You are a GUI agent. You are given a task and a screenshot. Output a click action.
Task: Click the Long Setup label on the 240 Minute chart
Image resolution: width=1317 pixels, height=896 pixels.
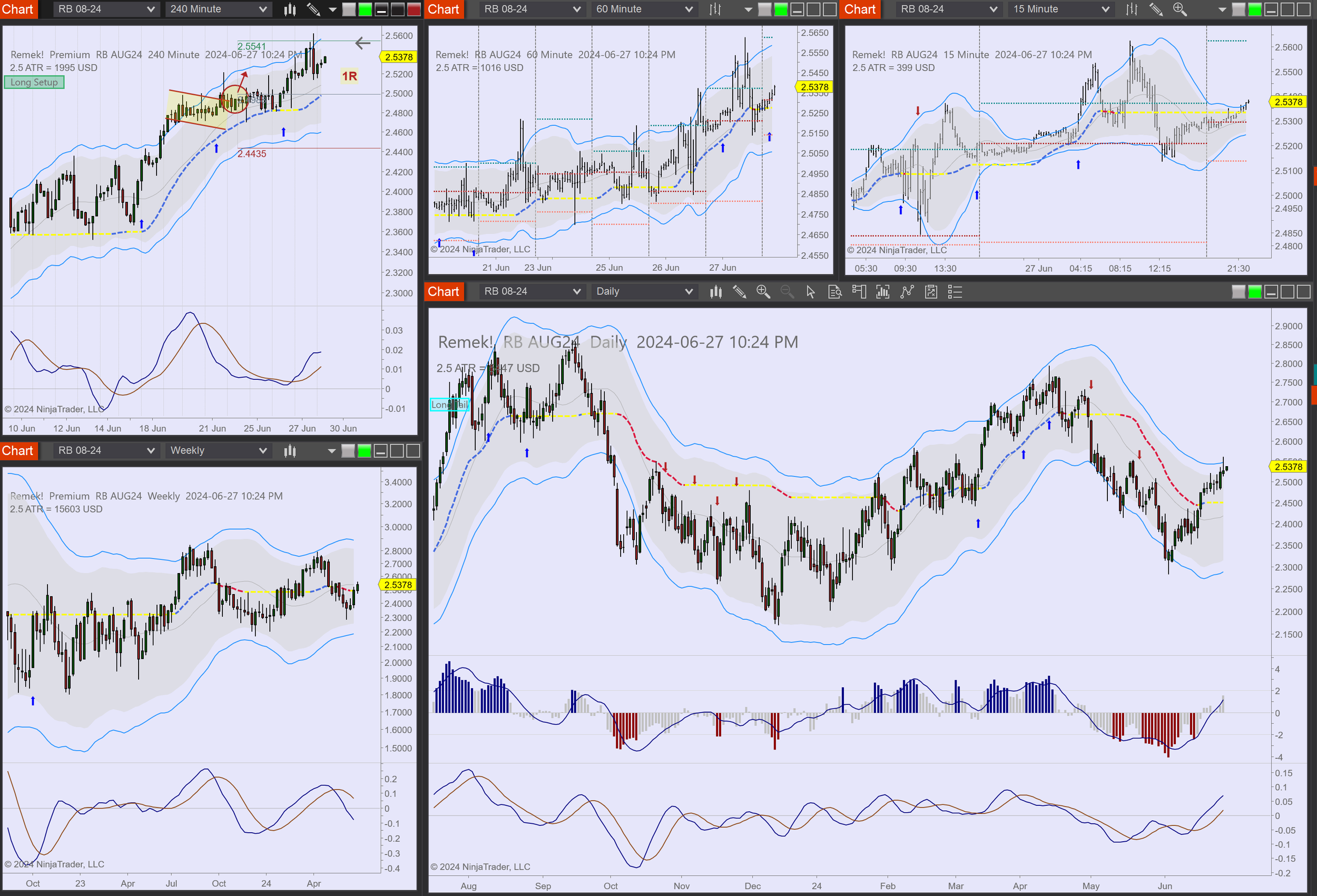33,82
